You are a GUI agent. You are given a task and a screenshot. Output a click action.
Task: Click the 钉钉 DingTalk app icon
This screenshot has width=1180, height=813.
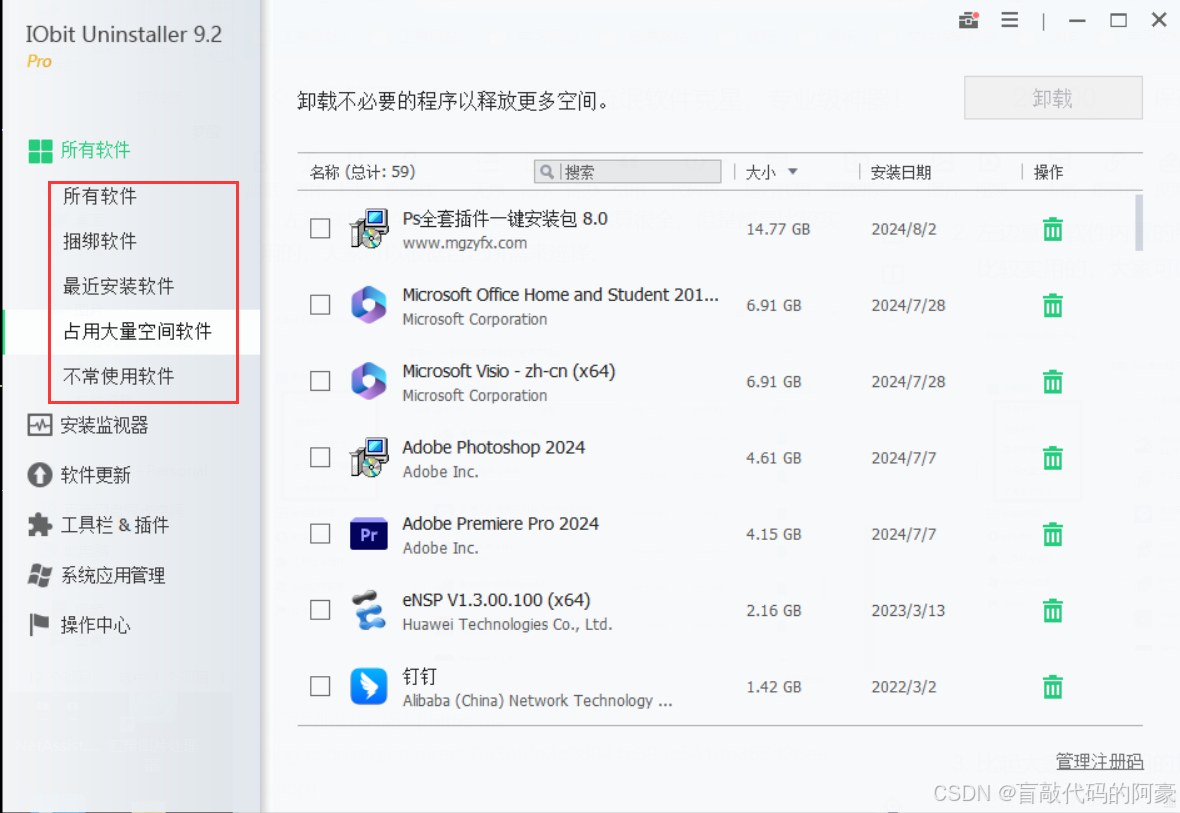[x=369, y=687]
